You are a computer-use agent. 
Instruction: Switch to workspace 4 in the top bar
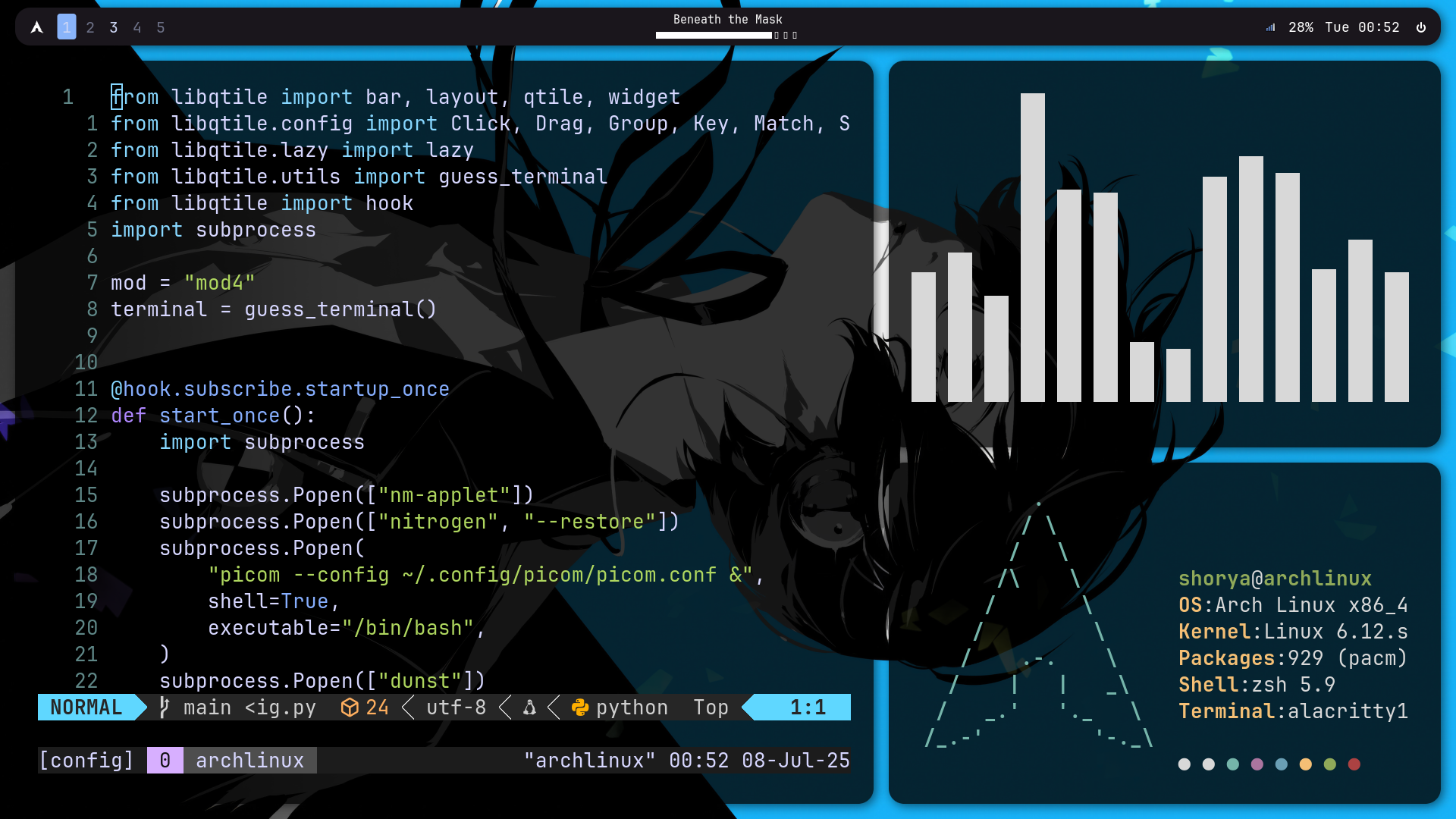point(137,27)
